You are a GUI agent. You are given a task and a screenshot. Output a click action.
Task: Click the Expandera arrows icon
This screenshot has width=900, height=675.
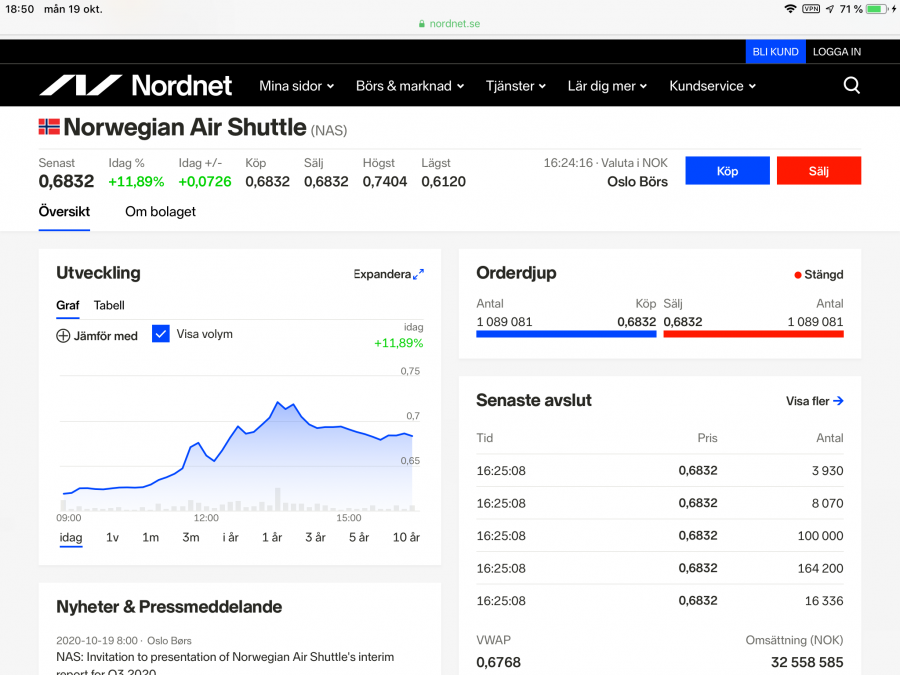coord(418,274)
